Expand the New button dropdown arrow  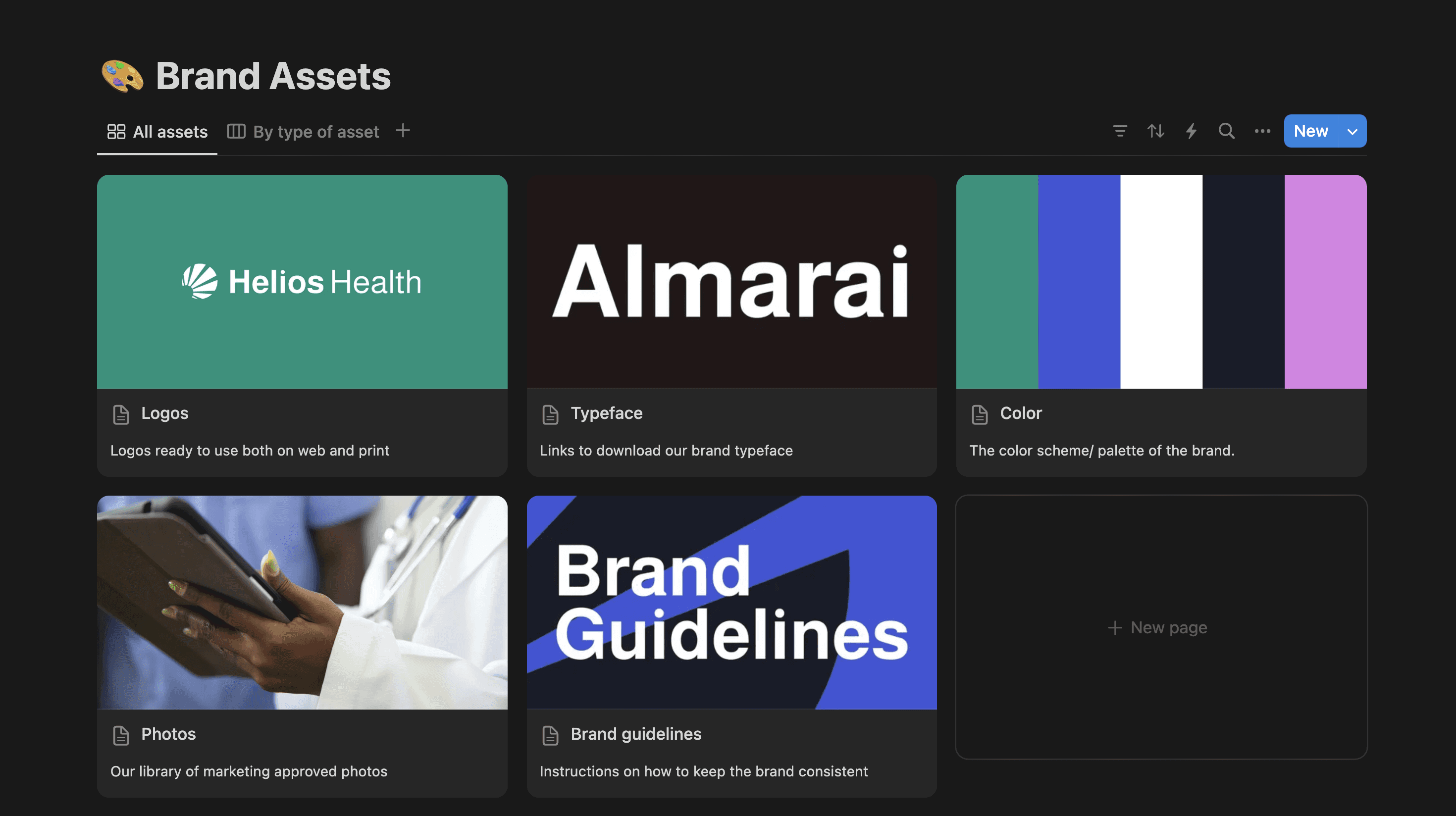1352,131
